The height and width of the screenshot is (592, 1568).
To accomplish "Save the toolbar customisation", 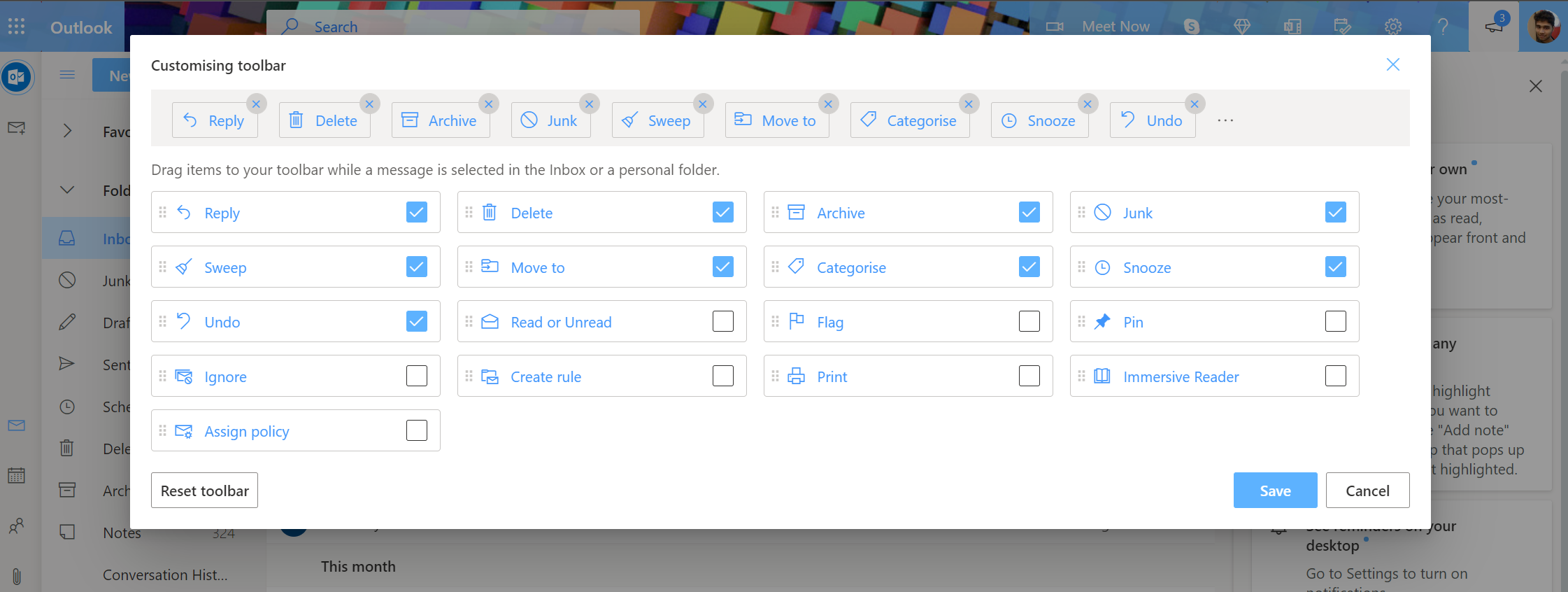I will pyautogui.click(x=1275, y=491).
